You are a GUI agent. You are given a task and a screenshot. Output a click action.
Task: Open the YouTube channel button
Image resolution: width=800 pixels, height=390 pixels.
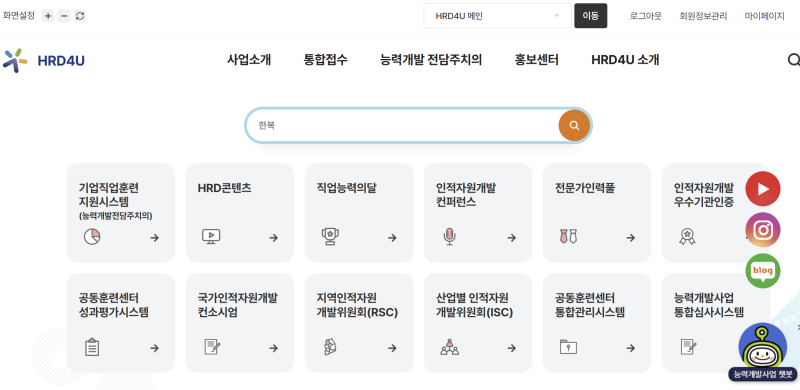click(763, 189)
